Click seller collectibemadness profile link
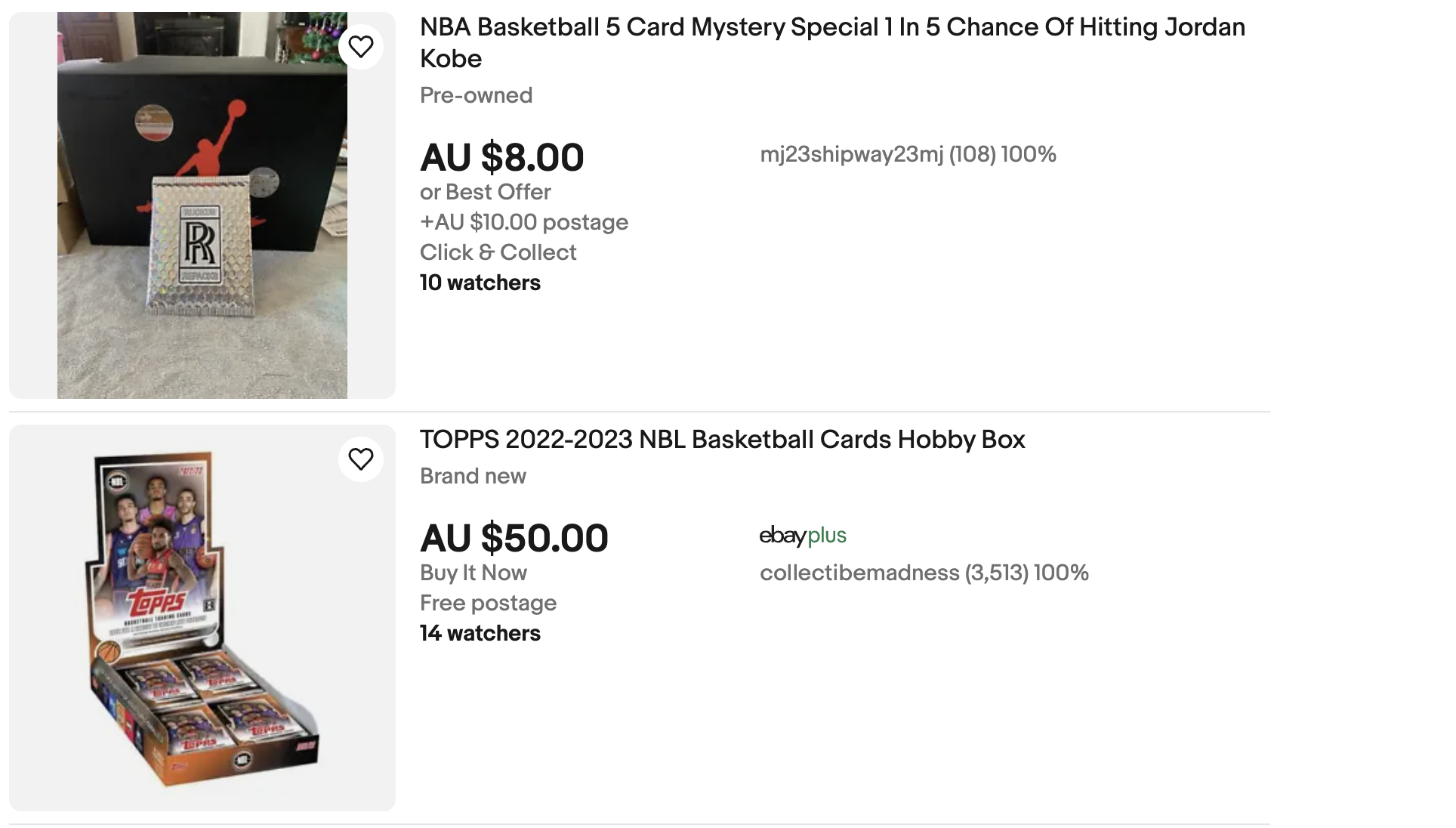This screenshot has width=1456, height=828. click(x=924, y=573)
